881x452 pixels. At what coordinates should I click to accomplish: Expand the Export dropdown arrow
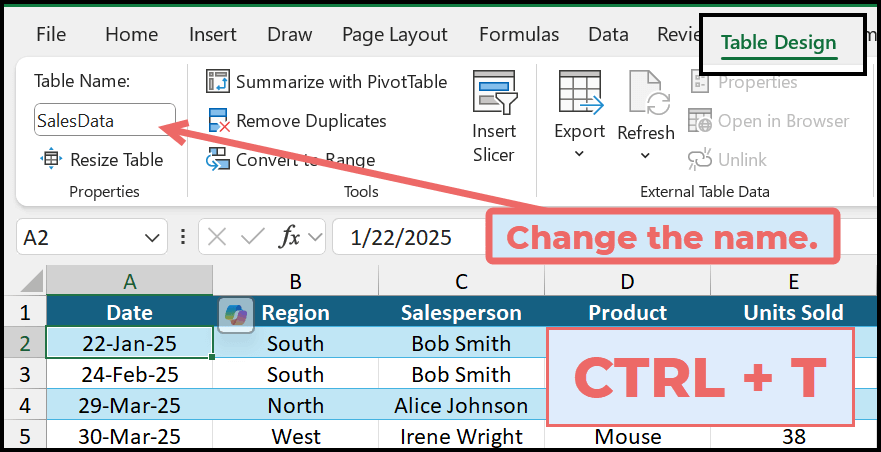(580, 154)
